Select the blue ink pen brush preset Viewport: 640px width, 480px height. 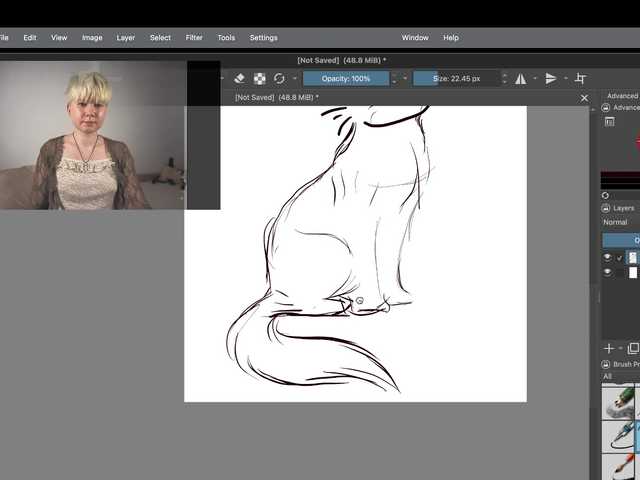coord(618,437)
